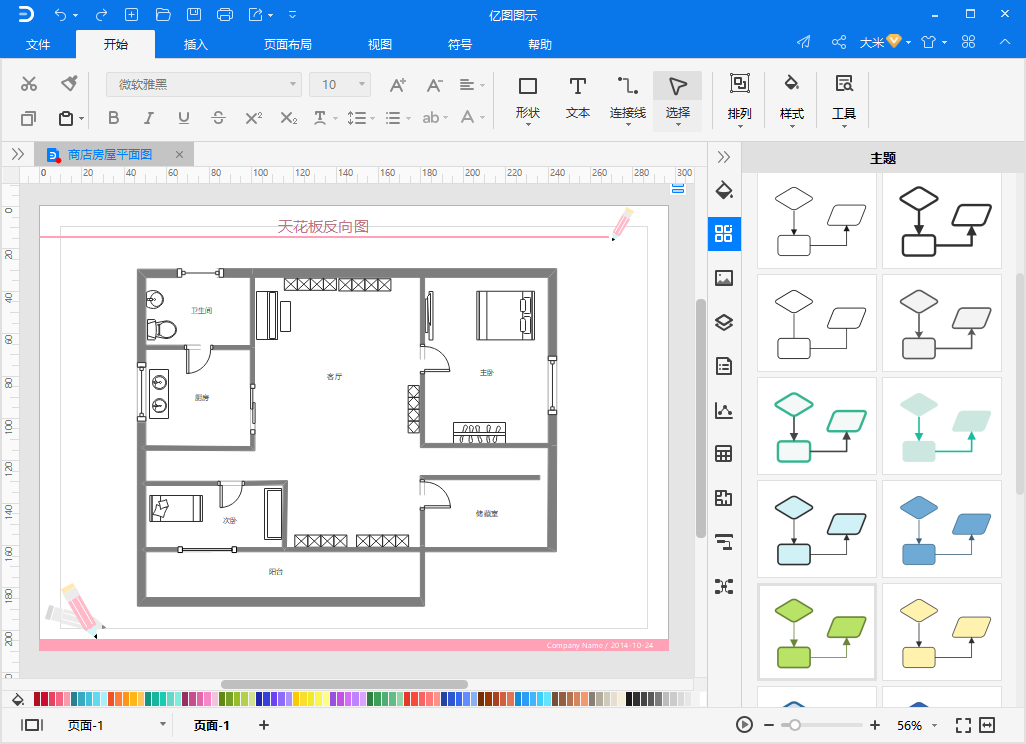Create a new document via plus icon
The width and height of the screenshot is (1026, 744).
(x=132, y=14)
